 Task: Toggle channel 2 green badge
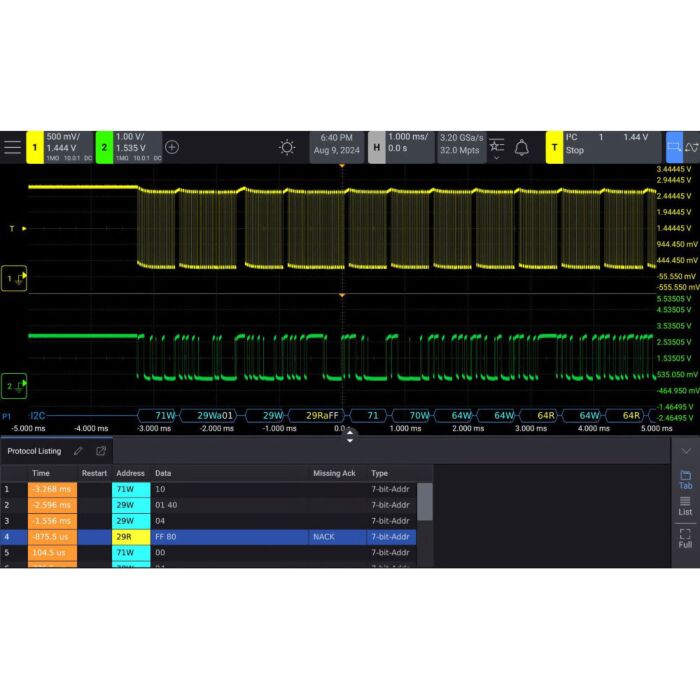coord(104,147)
